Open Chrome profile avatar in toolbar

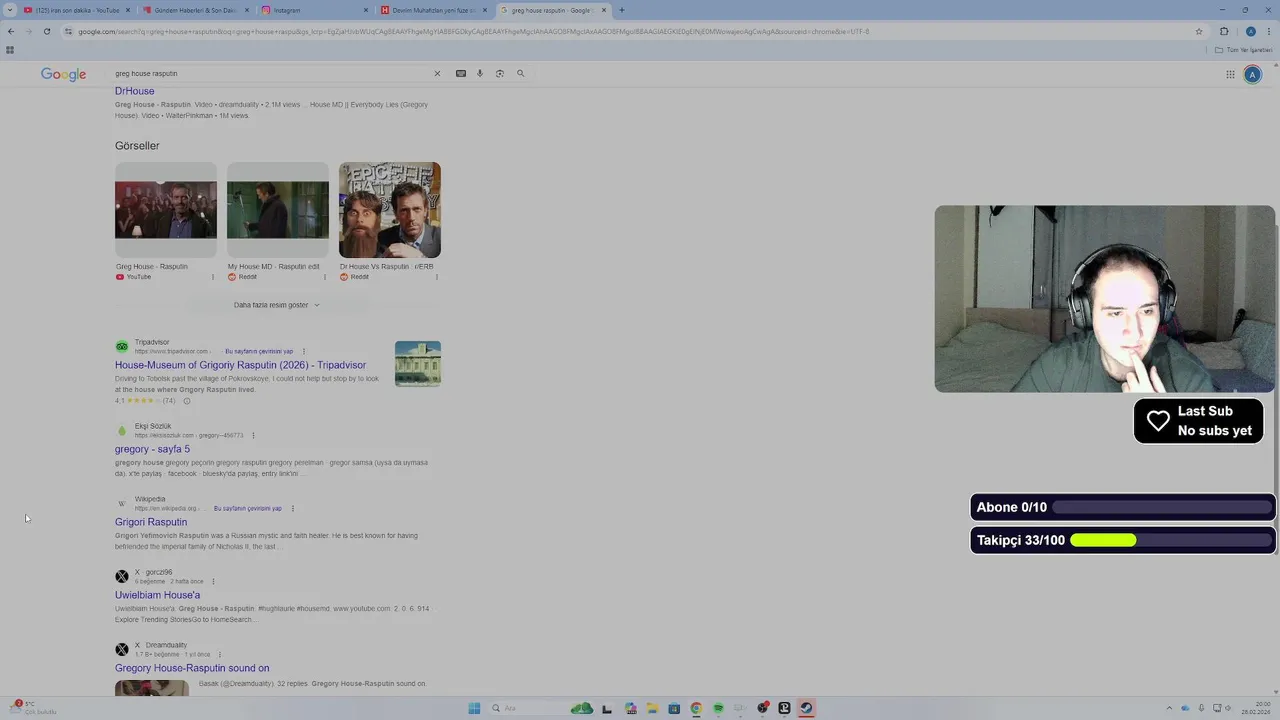pyautogui.click(x=1250, y=31)
